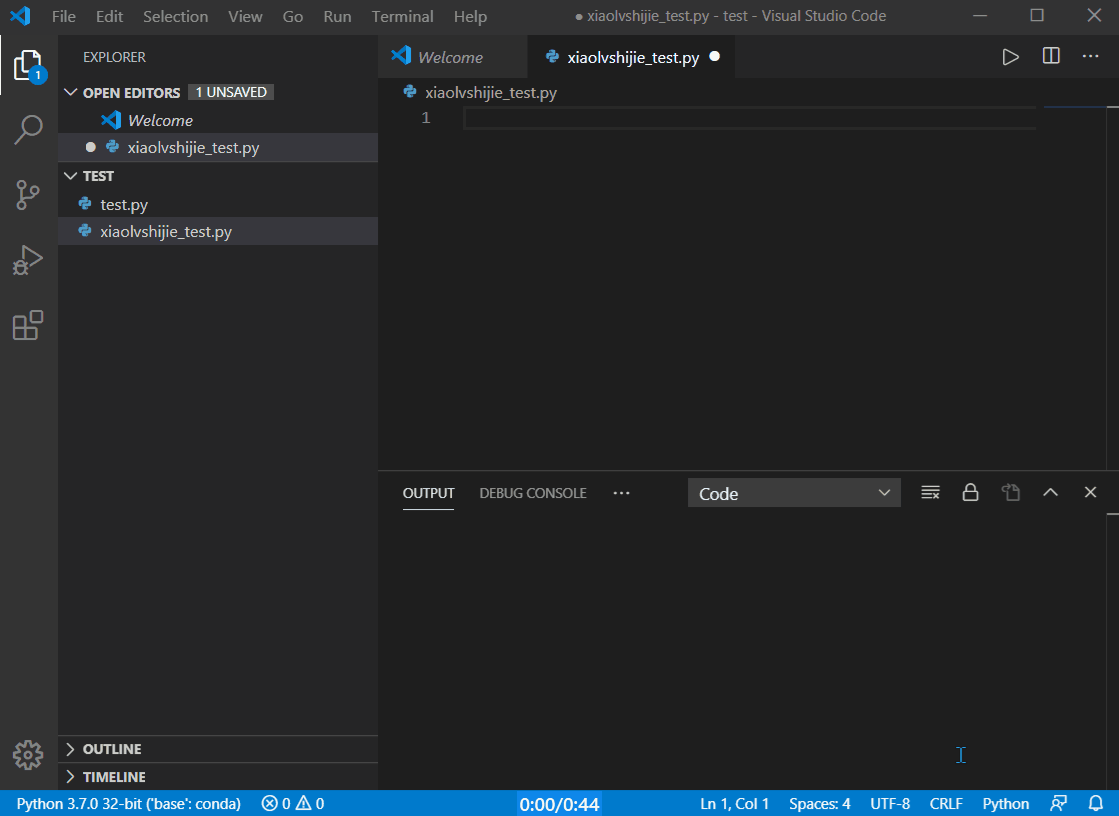Click into editor line 1
1119x816 pixels.
(x=749, y=118)
